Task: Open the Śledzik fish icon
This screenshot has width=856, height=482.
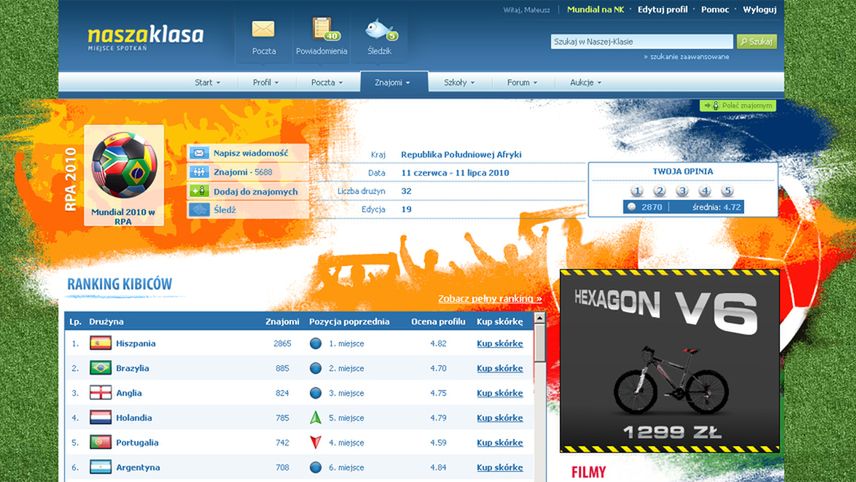Action: (381, 29)
